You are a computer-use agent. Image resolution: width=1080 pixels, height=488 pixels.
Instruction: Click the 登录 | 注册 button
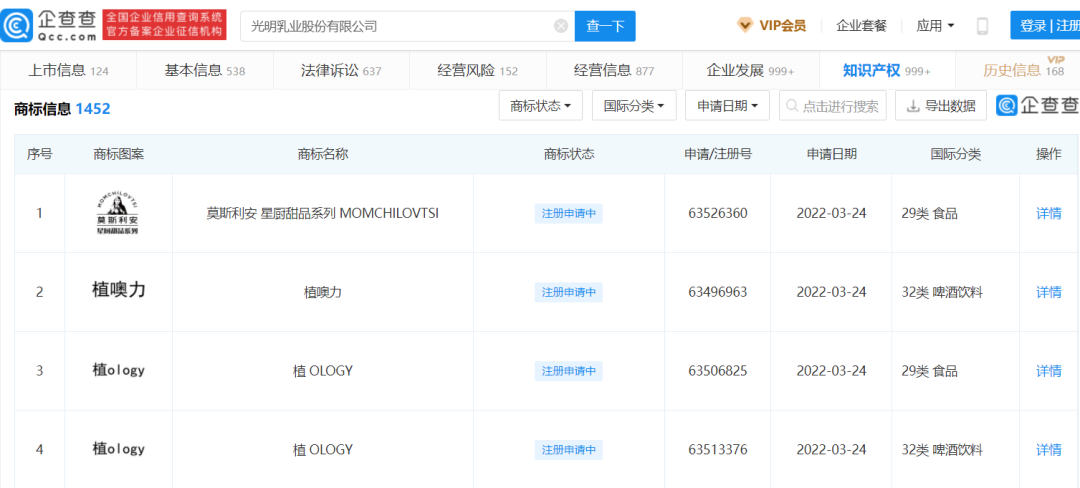click(x=1045, y=25)
